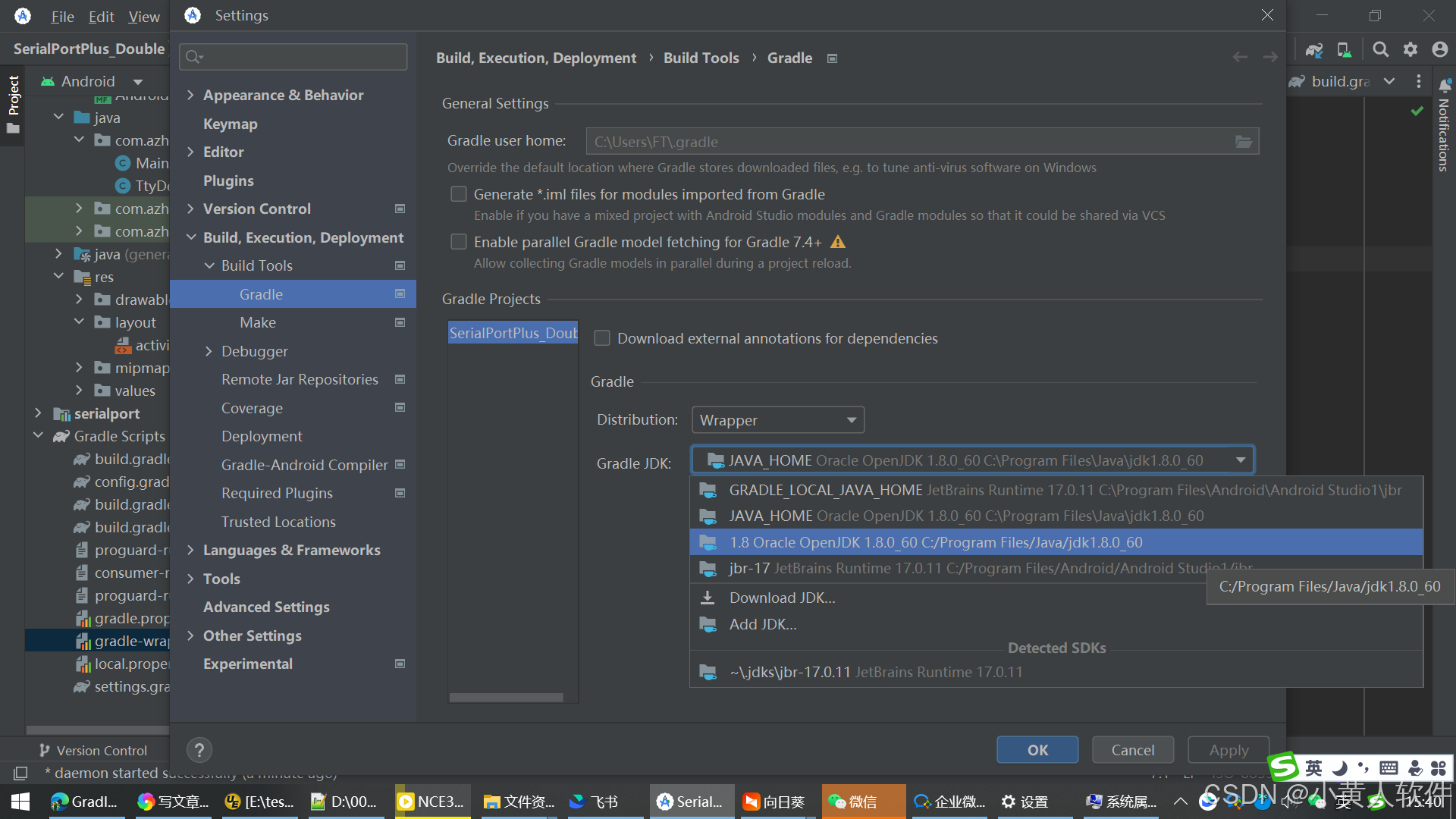Choose Add JDK... from dropdown list

762,624
